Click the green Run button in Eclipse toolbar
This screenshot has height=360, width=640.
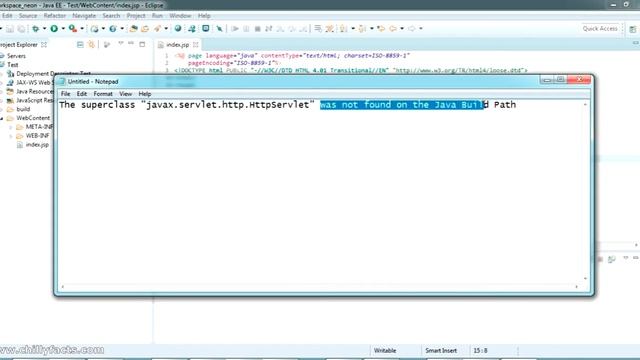coord(54,29)
